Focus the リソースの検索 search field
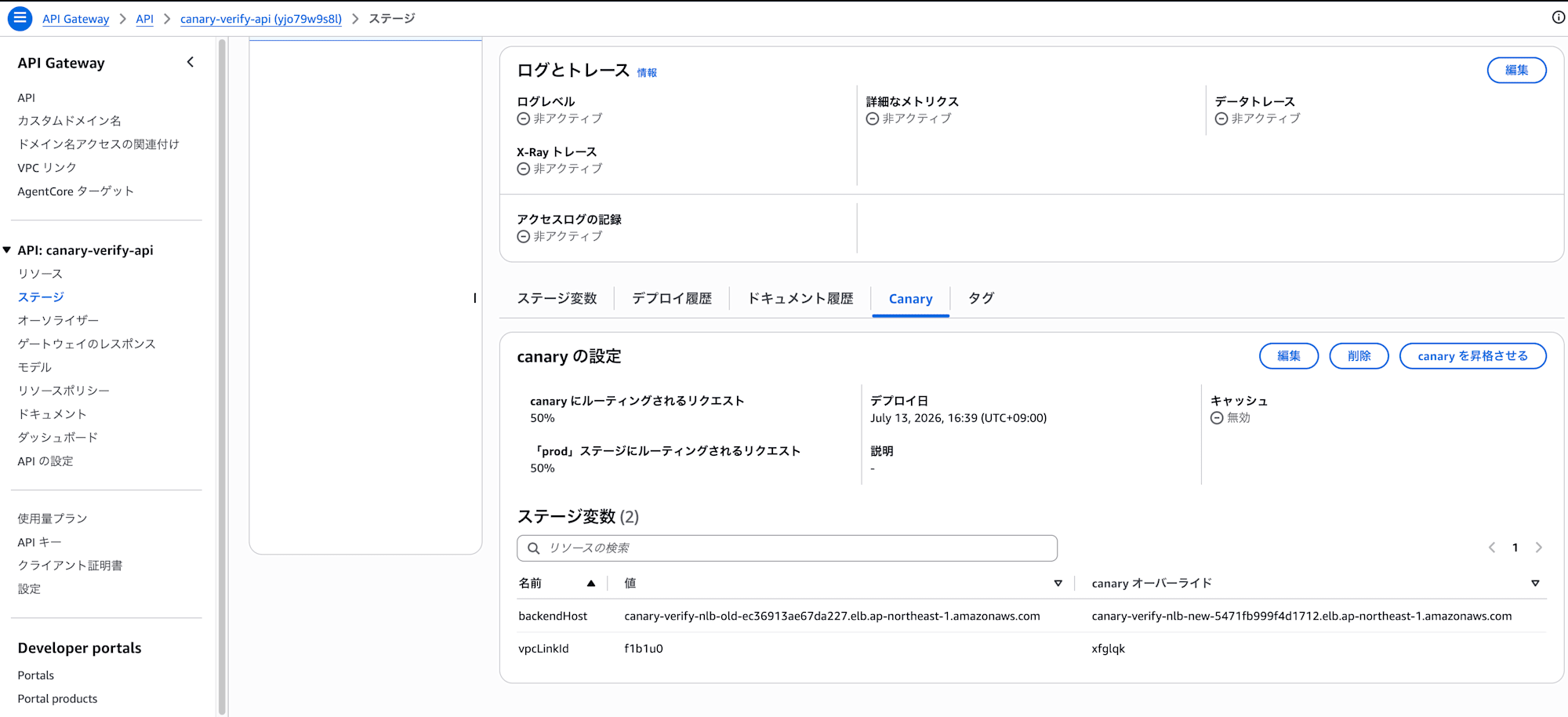1568x717 pixels. pyautogui.click(x=787, y=548)
